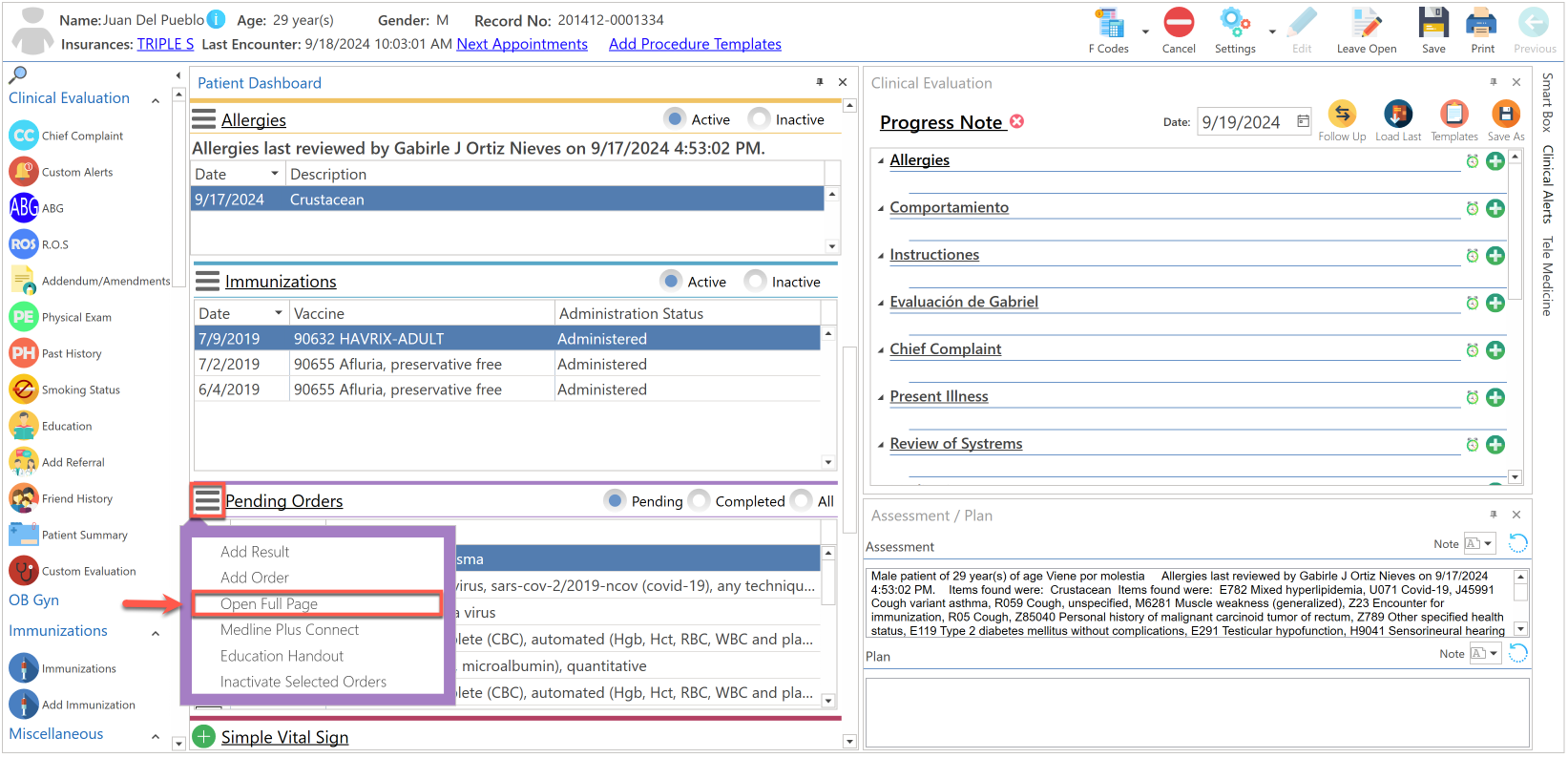Open Physical Exam sidebar item

[61, 317]
